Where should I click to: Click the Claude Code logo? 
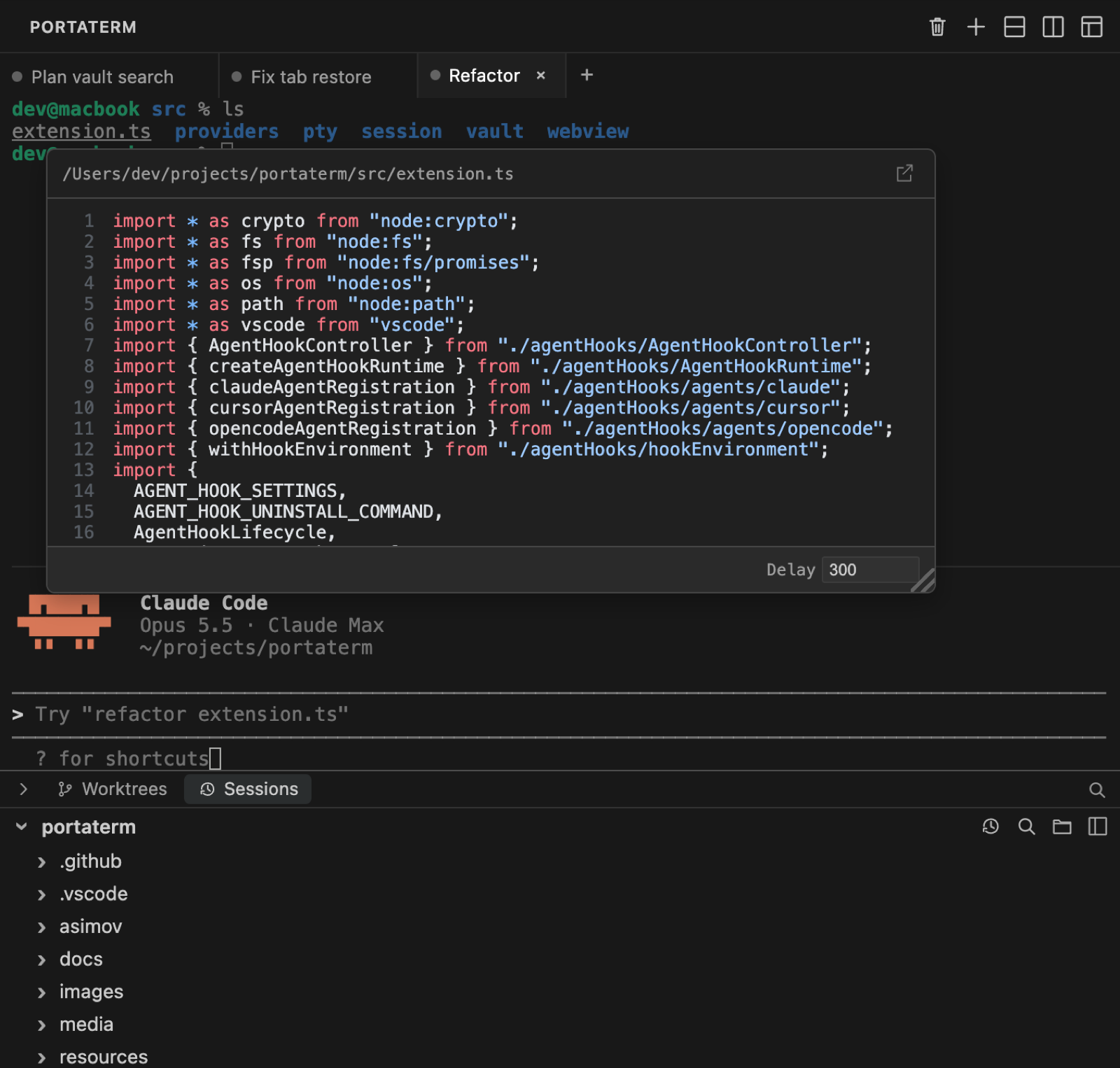coord(64,622)
